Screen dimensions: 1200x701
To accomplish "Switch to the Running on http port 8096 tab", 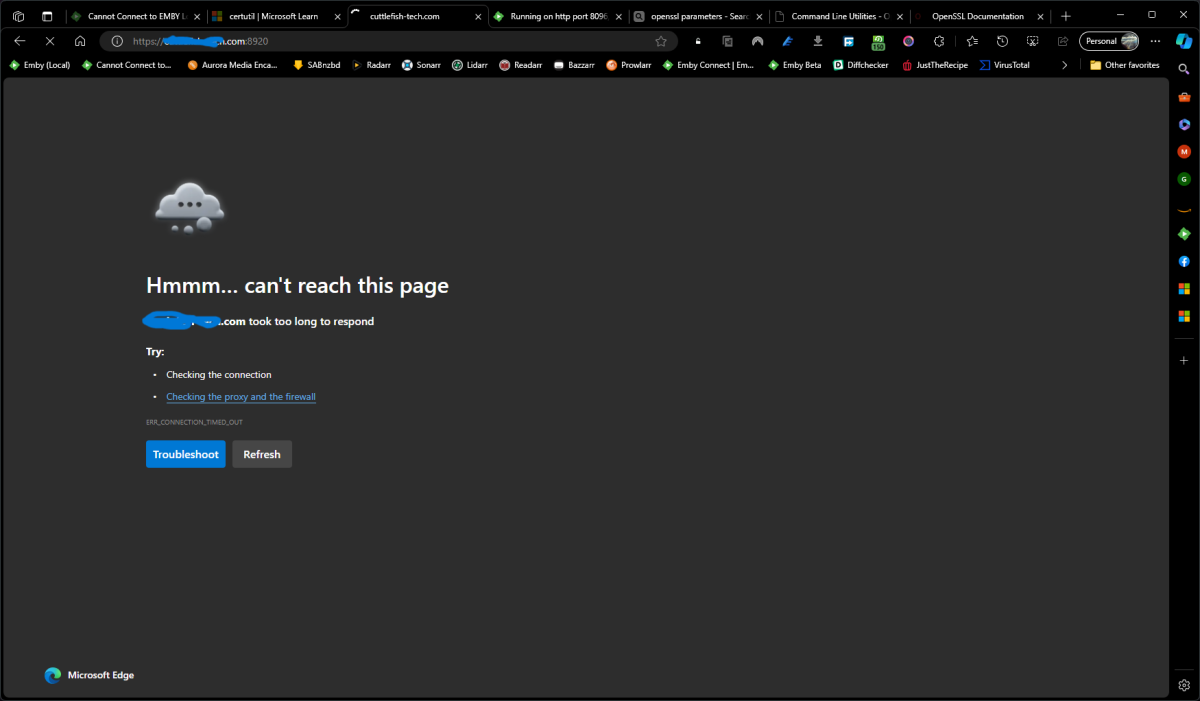I will (557, 15).
